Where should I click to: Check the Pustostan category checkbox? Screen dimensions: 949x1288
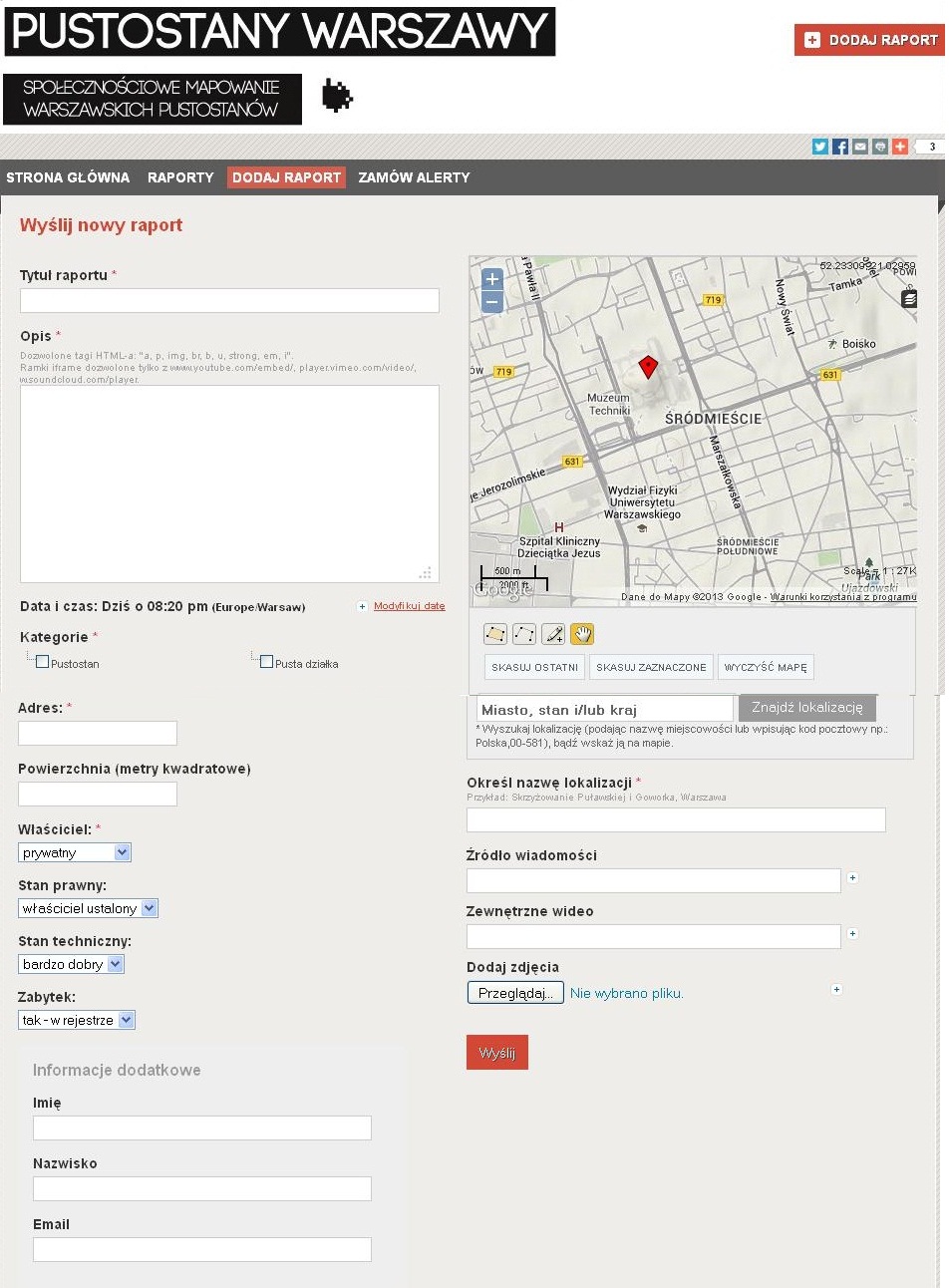coord(42,662)
